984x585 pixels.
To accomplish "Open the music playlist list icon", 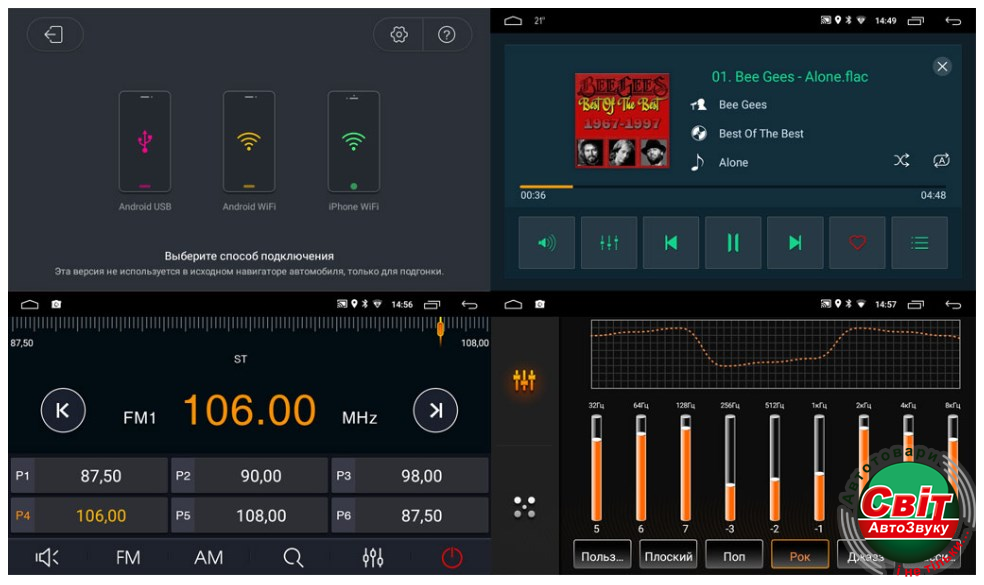I will tap(919, 243).
